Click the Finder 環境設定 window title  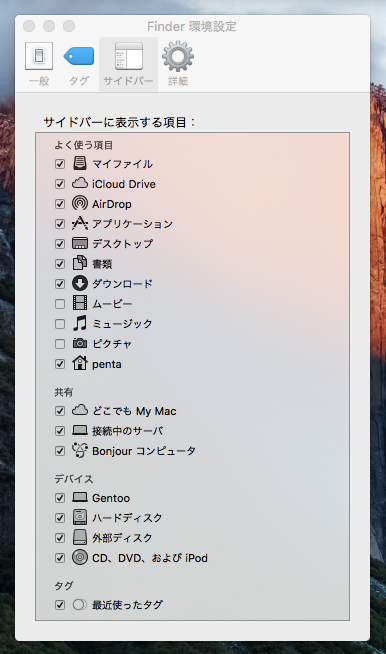[192, 27]
